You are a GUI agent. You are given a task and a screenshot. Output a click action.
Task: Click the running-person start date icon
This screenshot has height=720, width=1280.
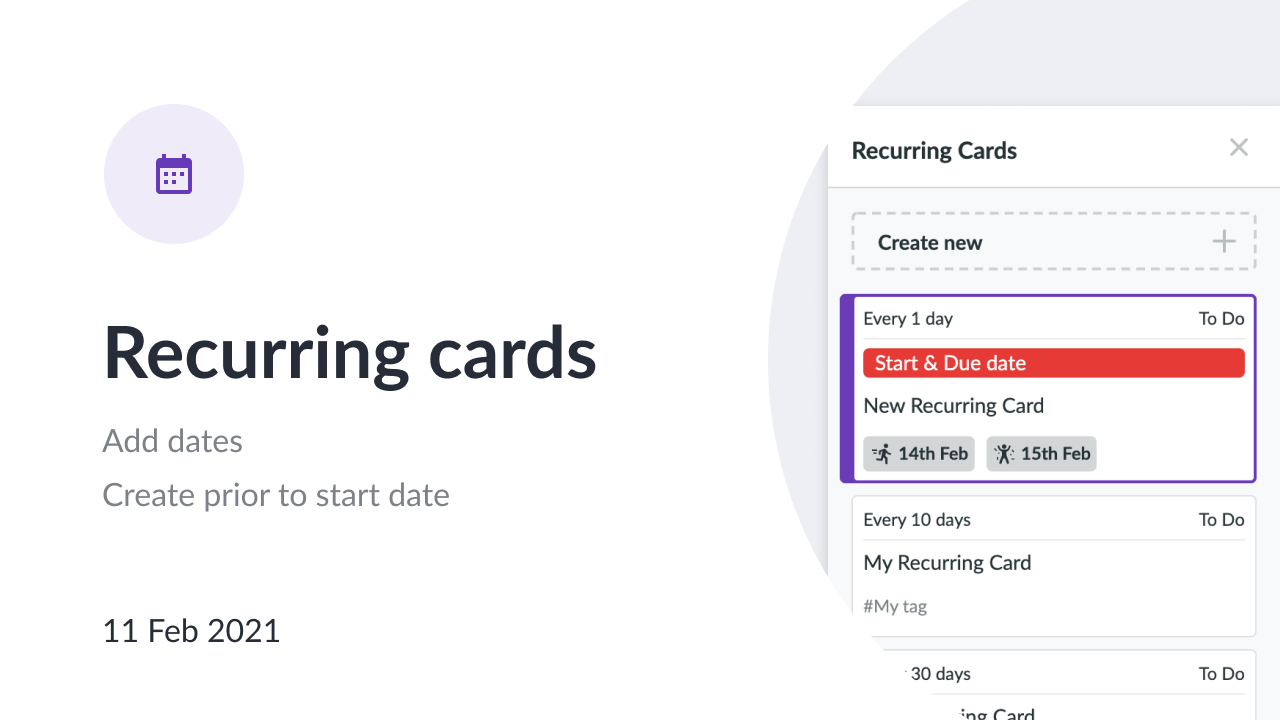[881, 454]
